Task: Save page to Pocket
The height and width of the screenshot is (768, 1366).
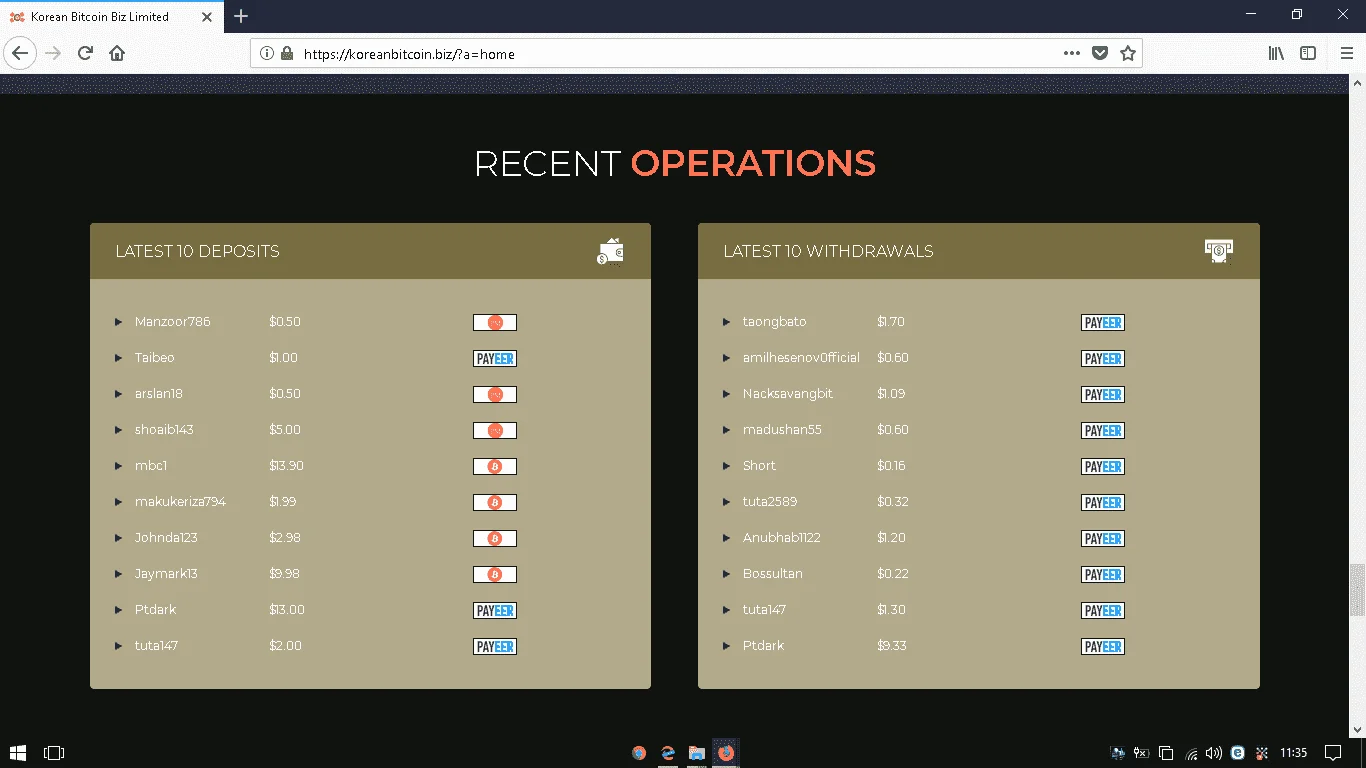Action: pyautogui.click(x=1099, y=54)
